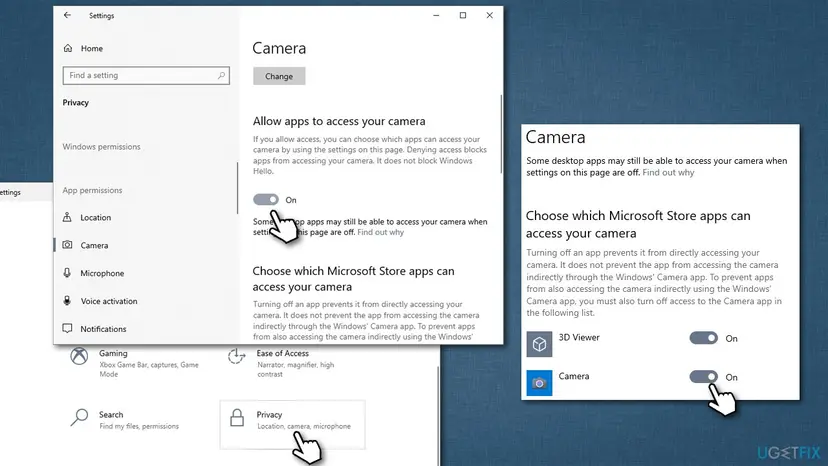The image size is (828, 466).
Task: Toggle Camera app camera access
Action: point(703,377)
